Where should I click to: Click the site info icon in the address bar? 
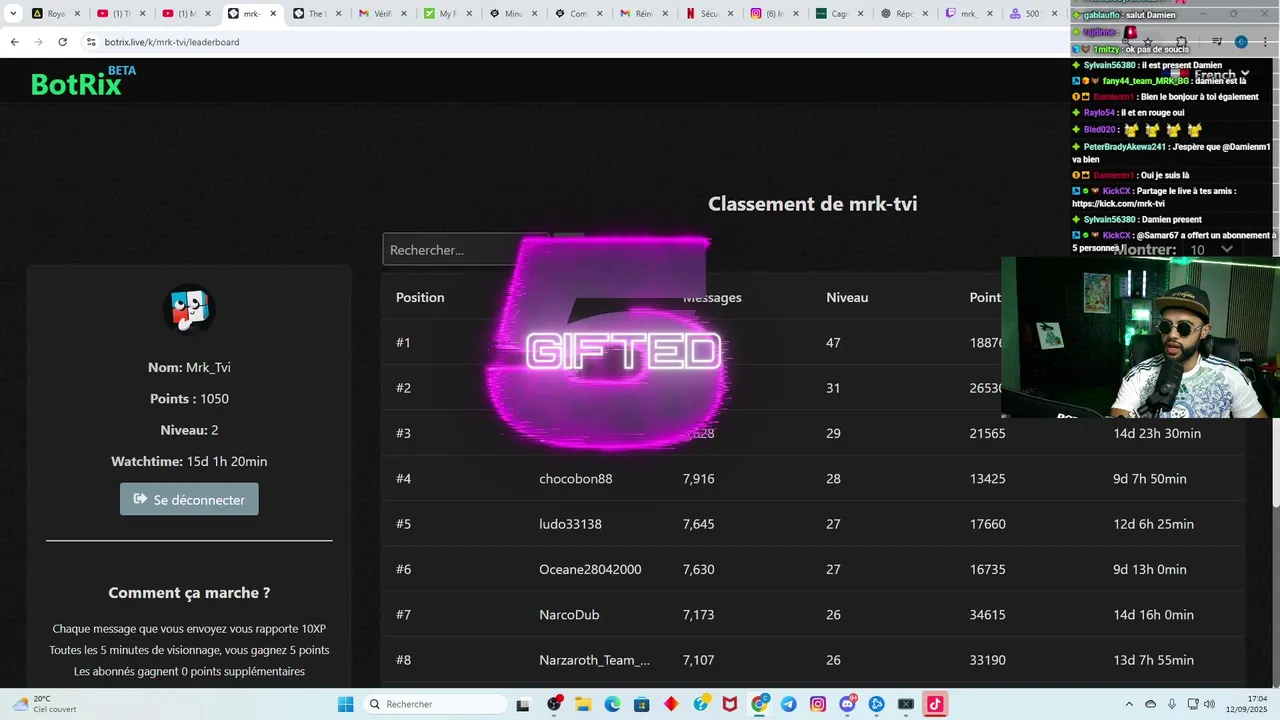91,42
